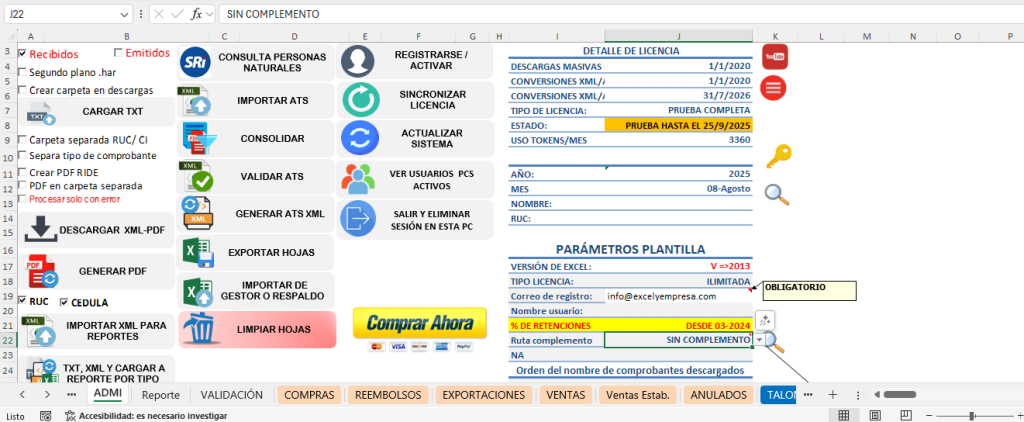This screenshot has width=1024, height=422.
Task: Click the Descargar XML-PDF download icon
Action: pos(41,229)
